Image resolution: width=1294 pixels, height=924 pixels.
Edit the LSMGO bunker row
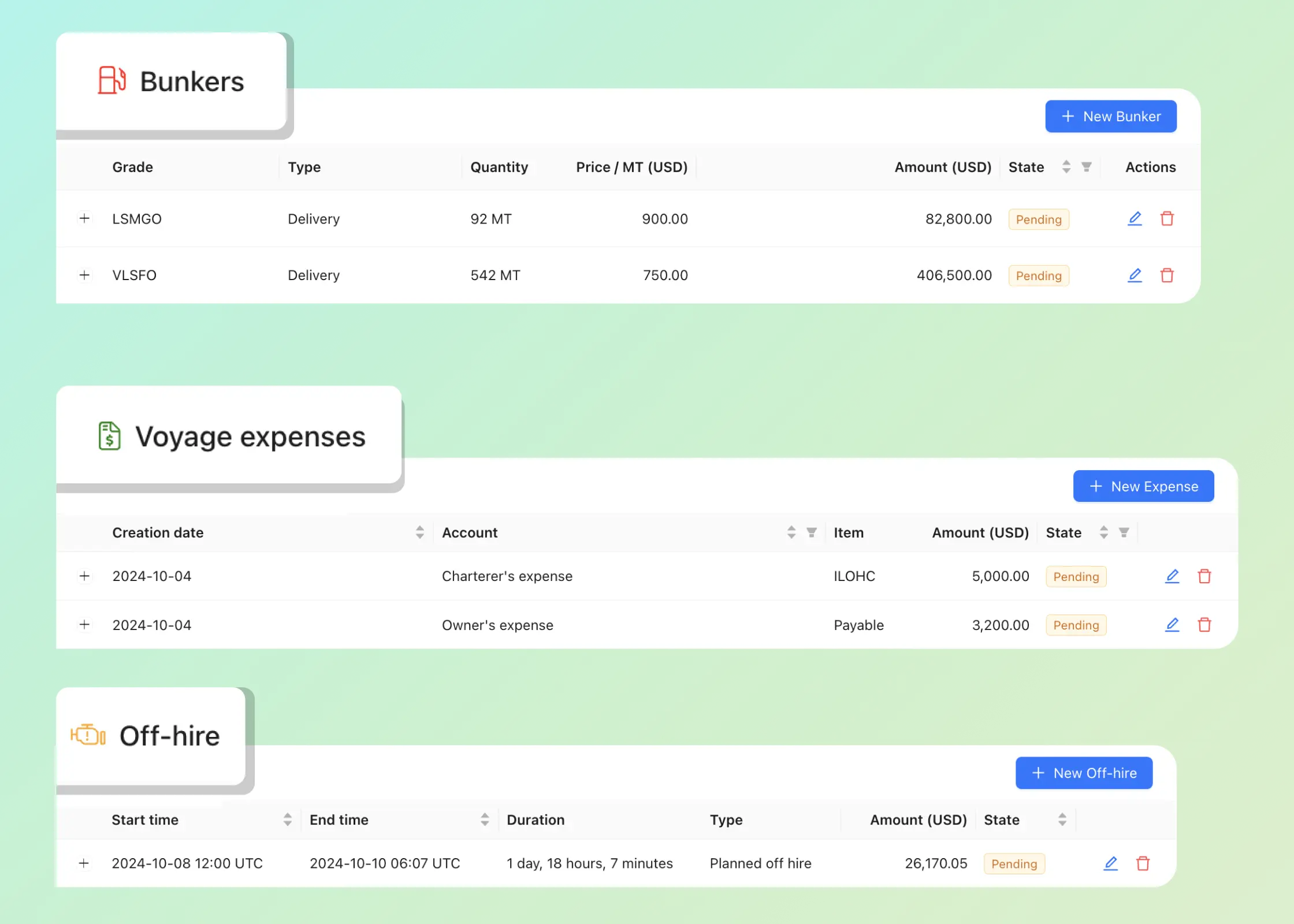pyautogui.click(x=1135, y=219)
